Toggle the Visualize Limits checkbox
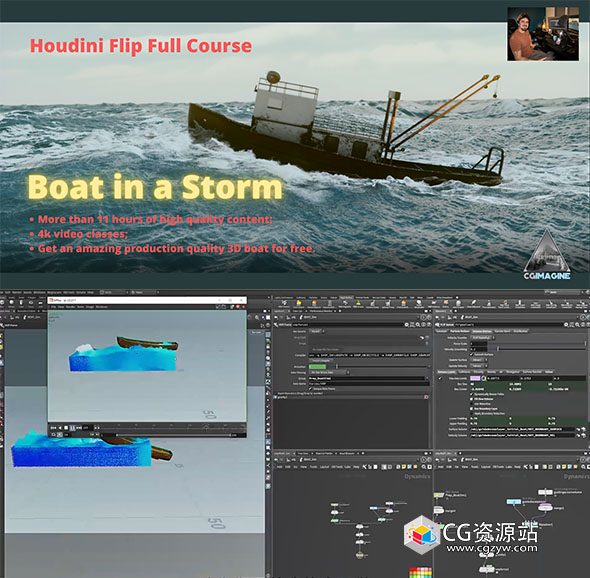 pos(440,378)
